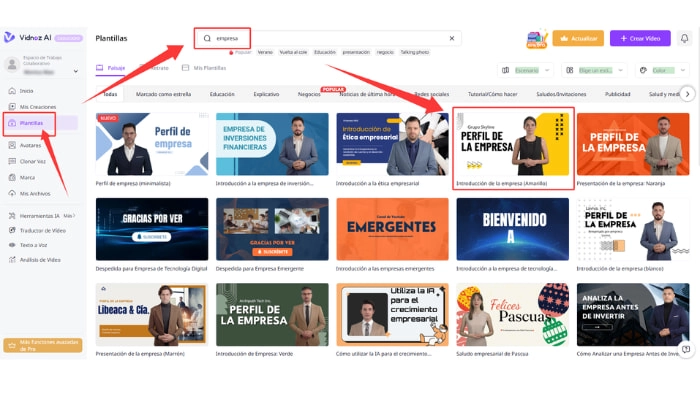Click the presentación suggestion tag

(356, 52)
